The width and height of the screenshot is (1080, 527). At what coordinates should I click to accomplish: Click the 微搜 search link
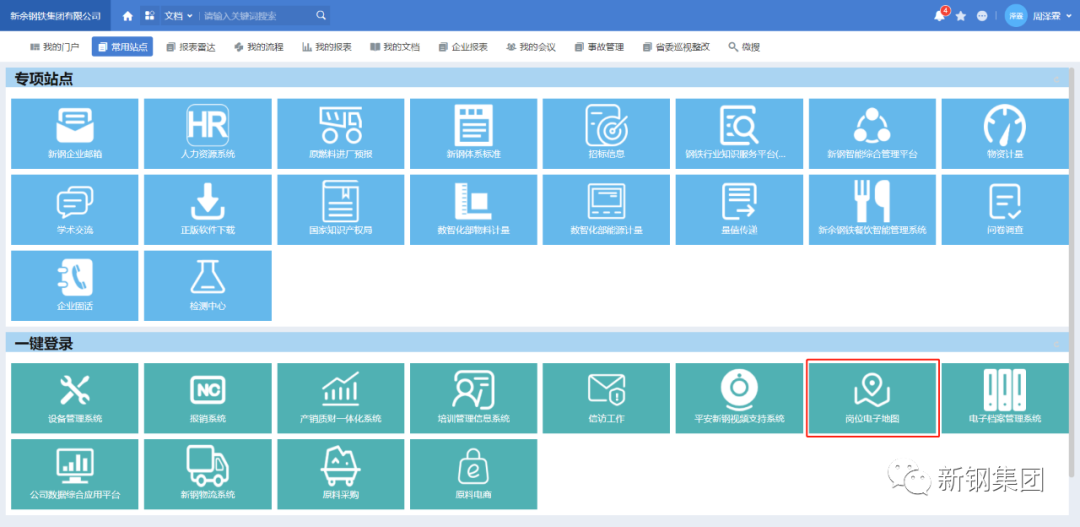click(744, 47)
